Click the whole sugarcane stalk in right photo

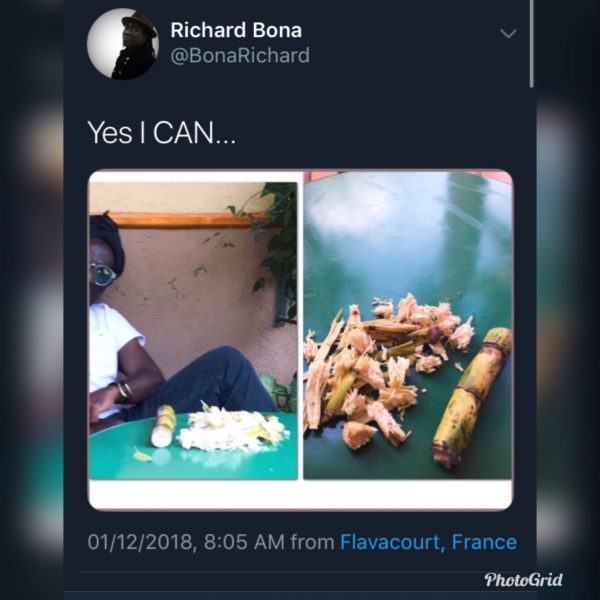click(x=472, y=398)
